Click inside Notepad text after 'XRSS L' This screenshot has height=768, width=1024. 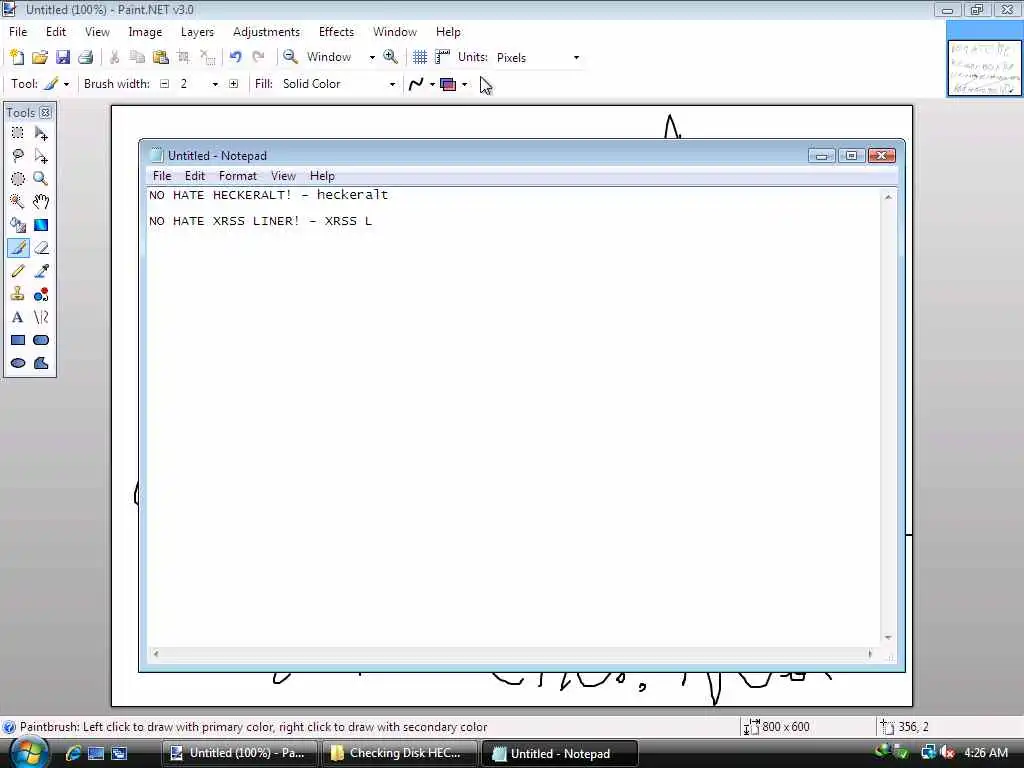[x=375, y=221]
